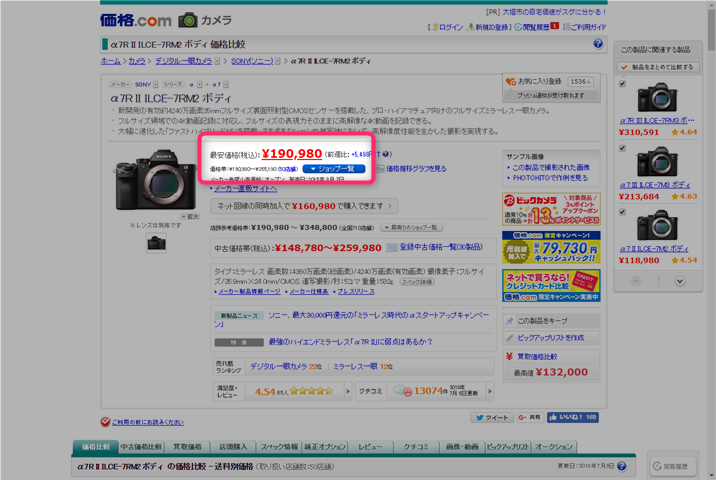Screen dimensions: 716x480
Task: Click the help icon beside 更新日
Action: point(621,466)
